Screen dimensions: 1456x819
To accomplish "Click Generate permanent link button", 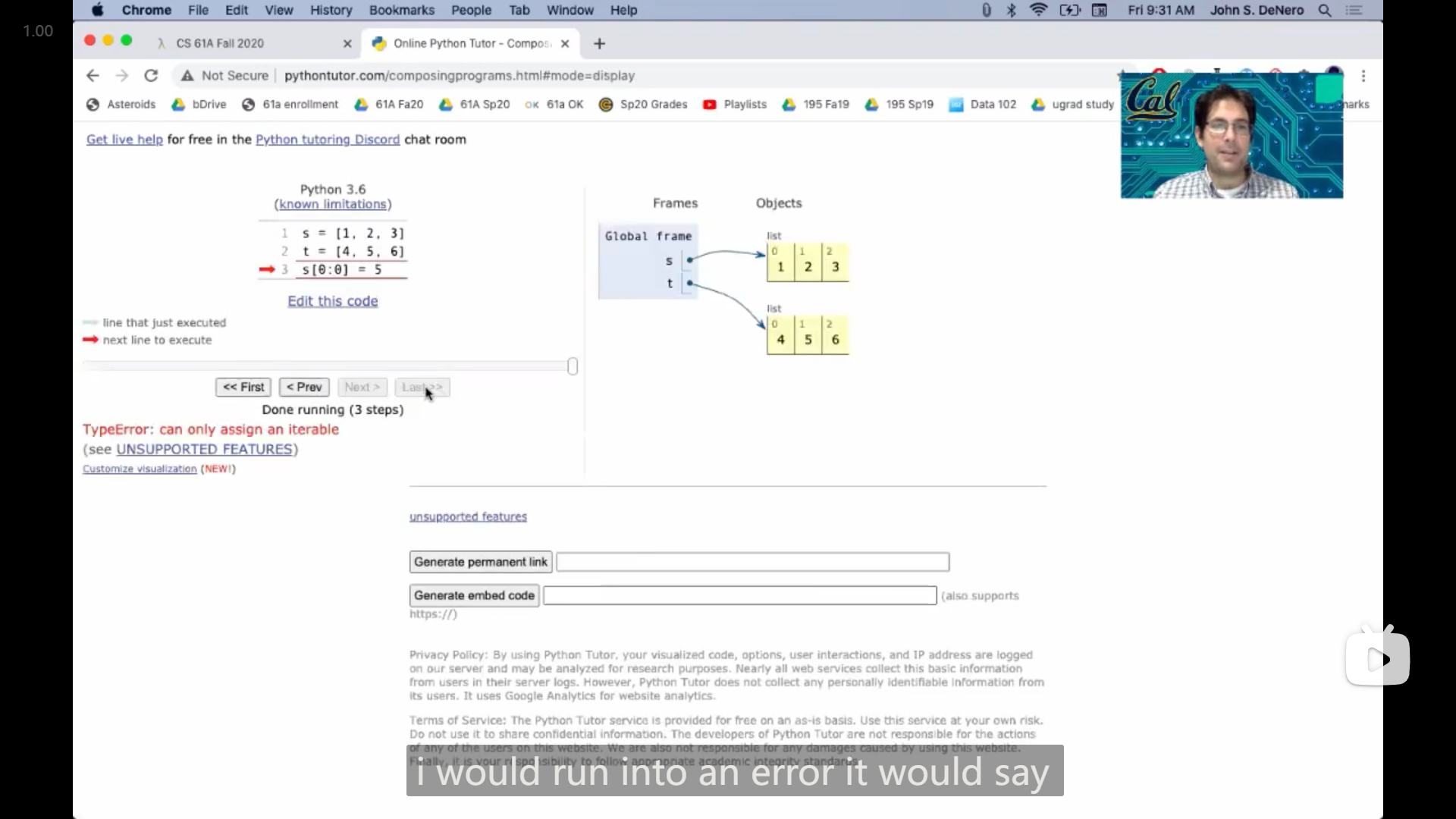I will pos(480,562).
